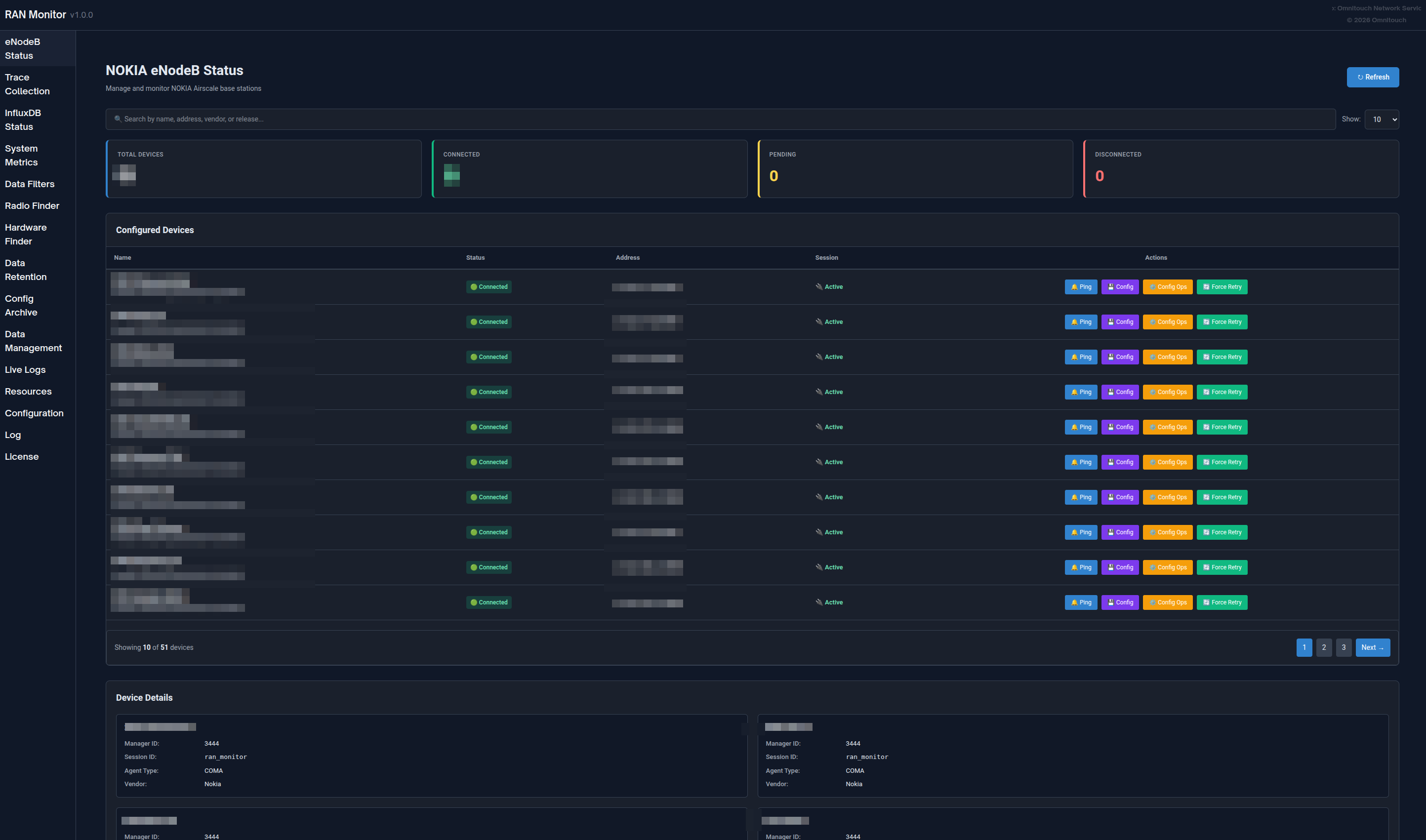Open Live Logs from sidebar

[x=25, y=369]
